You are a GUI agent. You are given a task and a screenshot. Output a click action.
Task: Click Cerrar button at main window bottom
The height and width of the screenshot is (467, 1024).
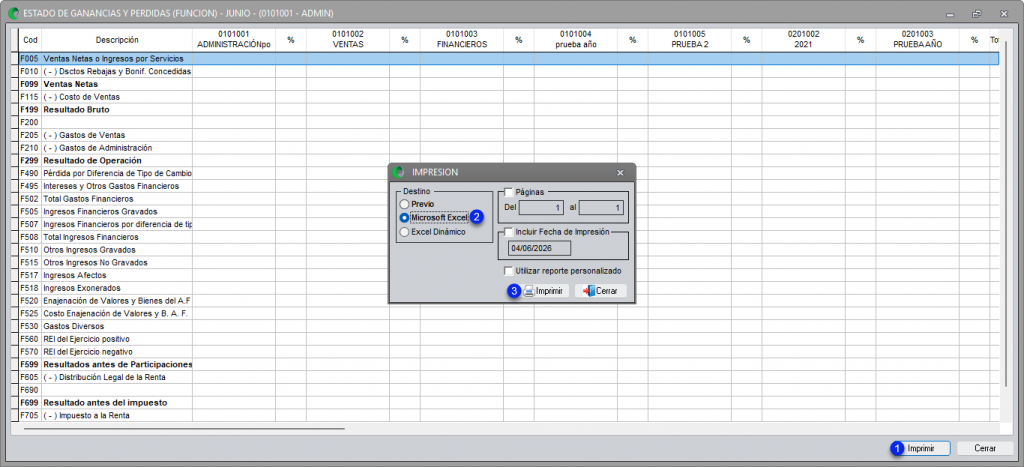tap(985, 449)
